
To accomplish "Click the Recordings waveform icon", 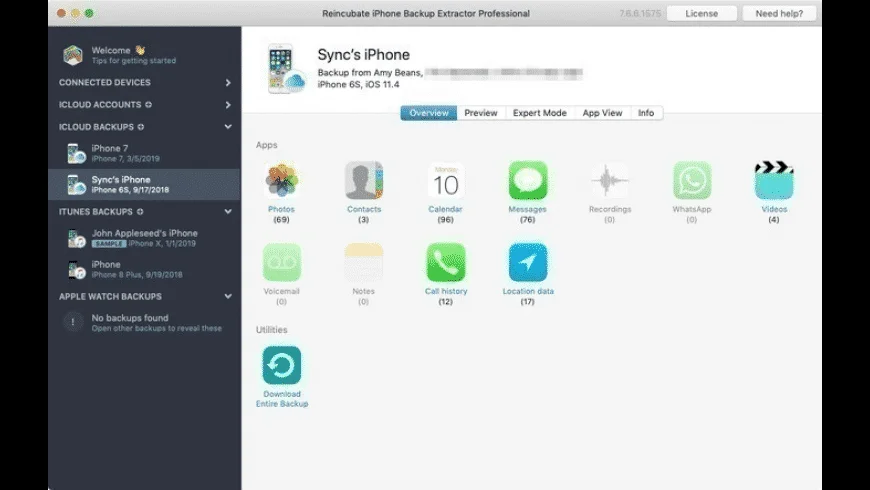I will (x=610, y=180).
